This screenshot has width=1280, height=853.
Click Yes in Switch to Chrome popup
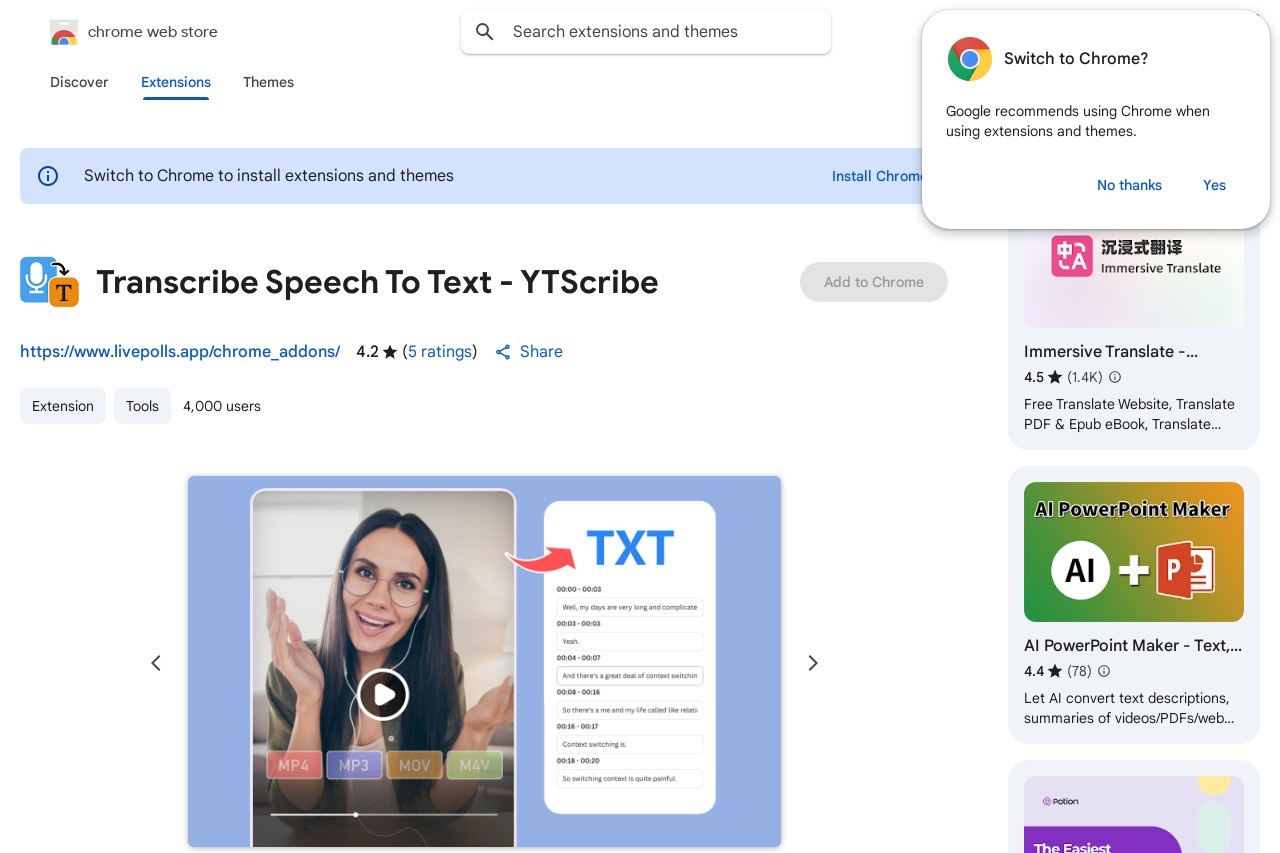pyautogui.click(x=1214, y=185)
